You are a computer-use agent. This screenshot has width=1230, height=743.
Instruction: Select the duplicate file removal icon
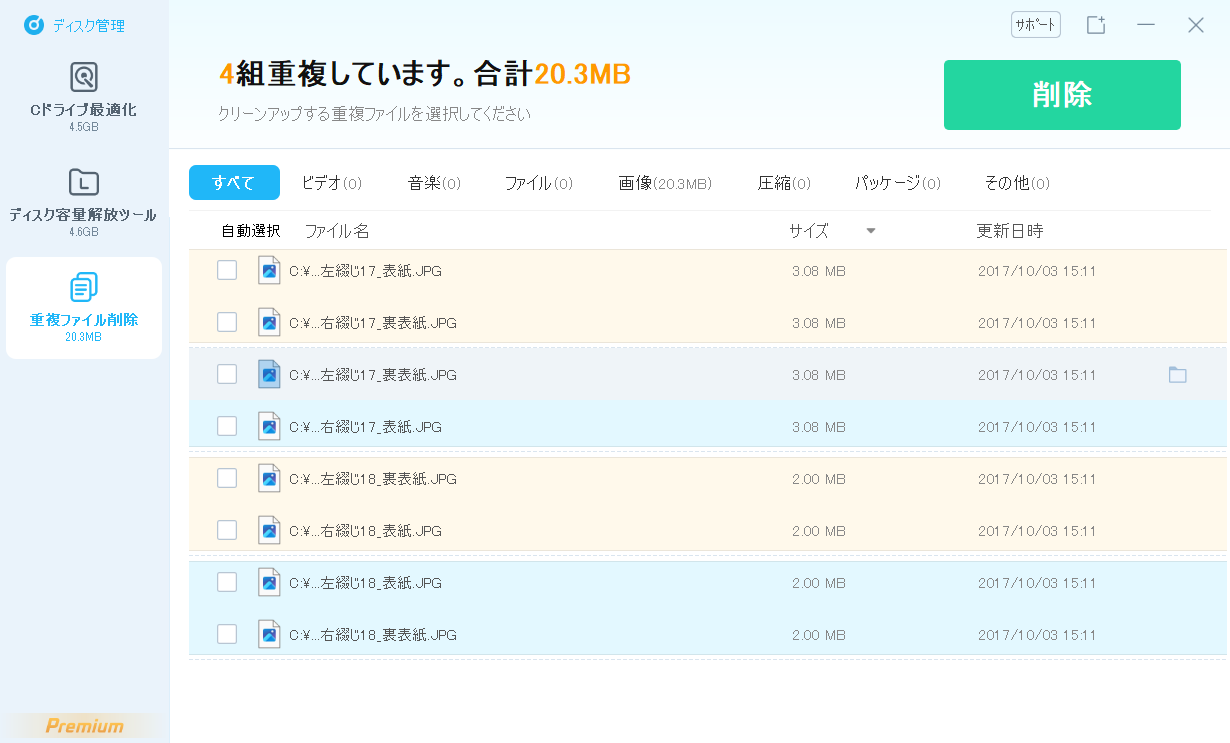click(x=84, y=287)
